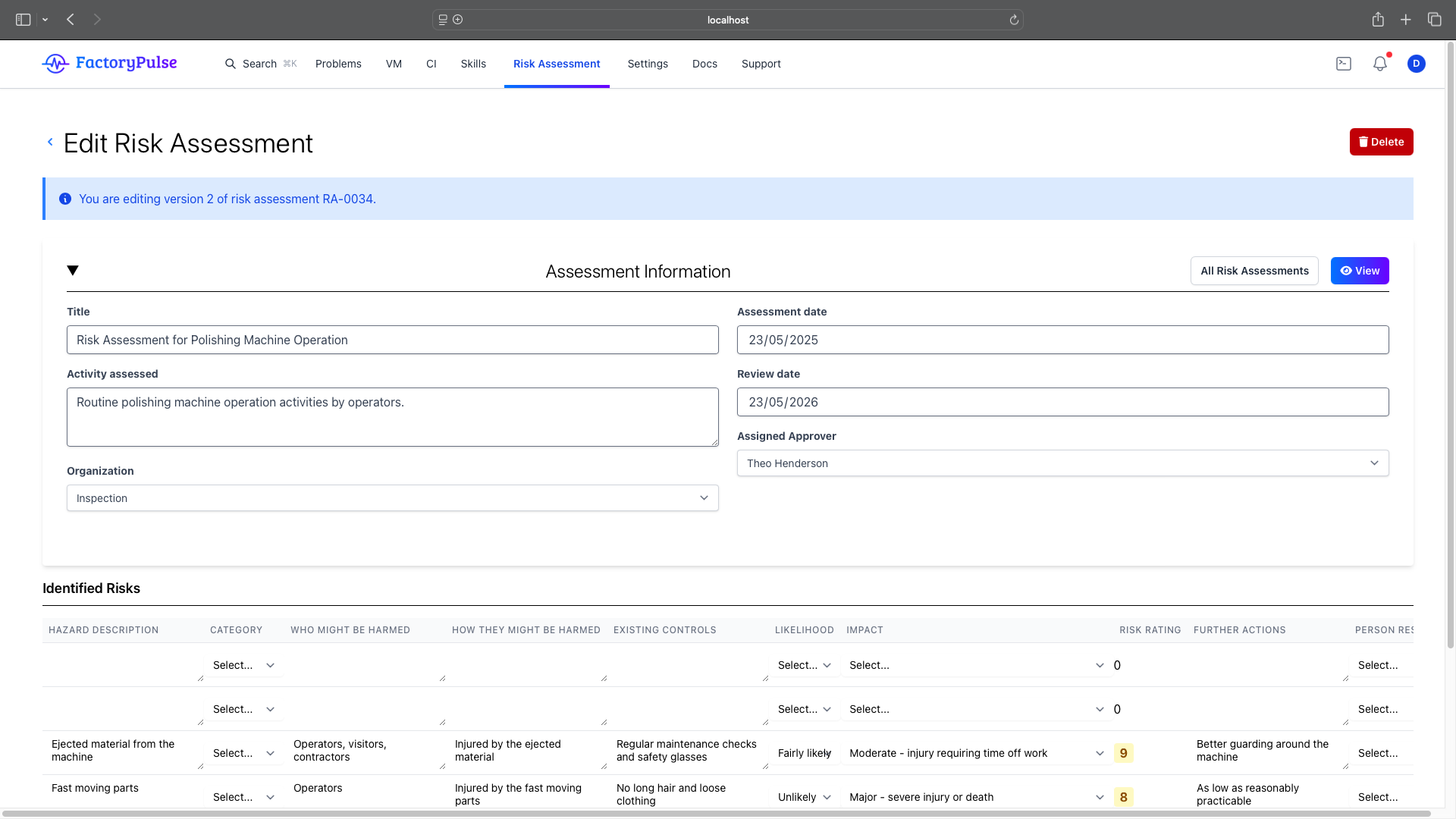Open the CI menu item

pos(431,64)
